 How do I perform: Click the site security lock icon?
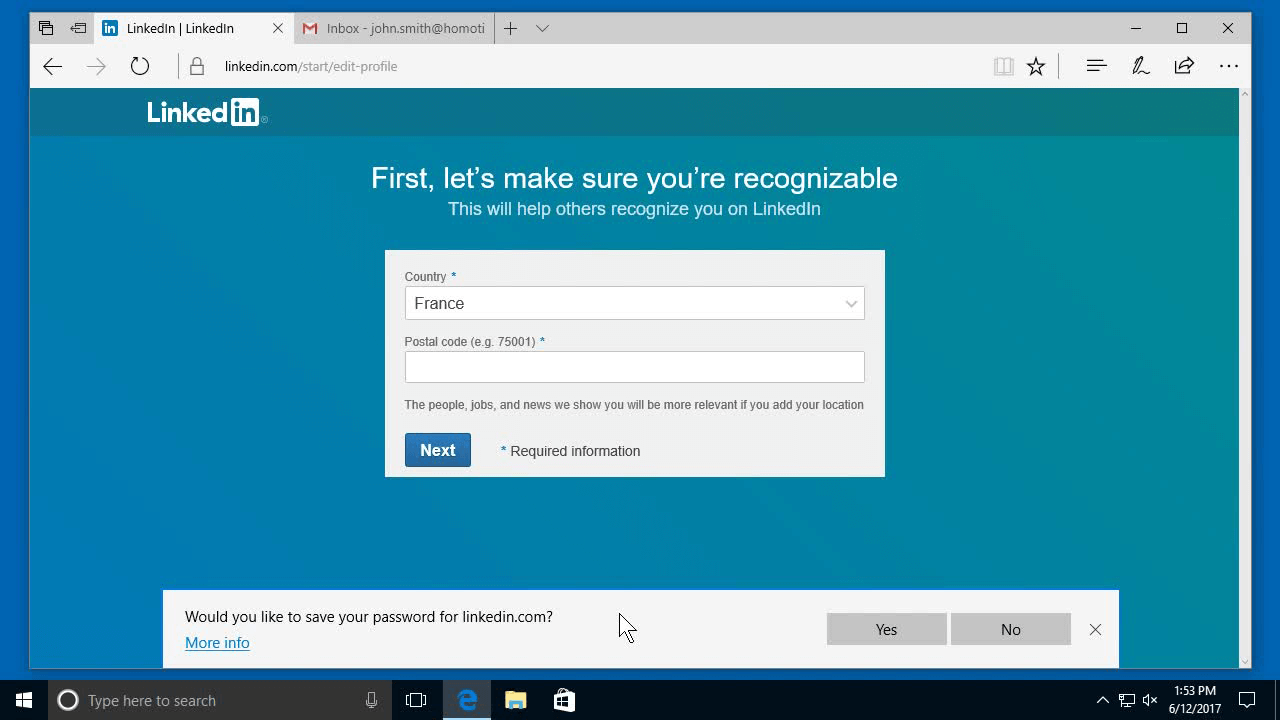[x=196, y=66]
